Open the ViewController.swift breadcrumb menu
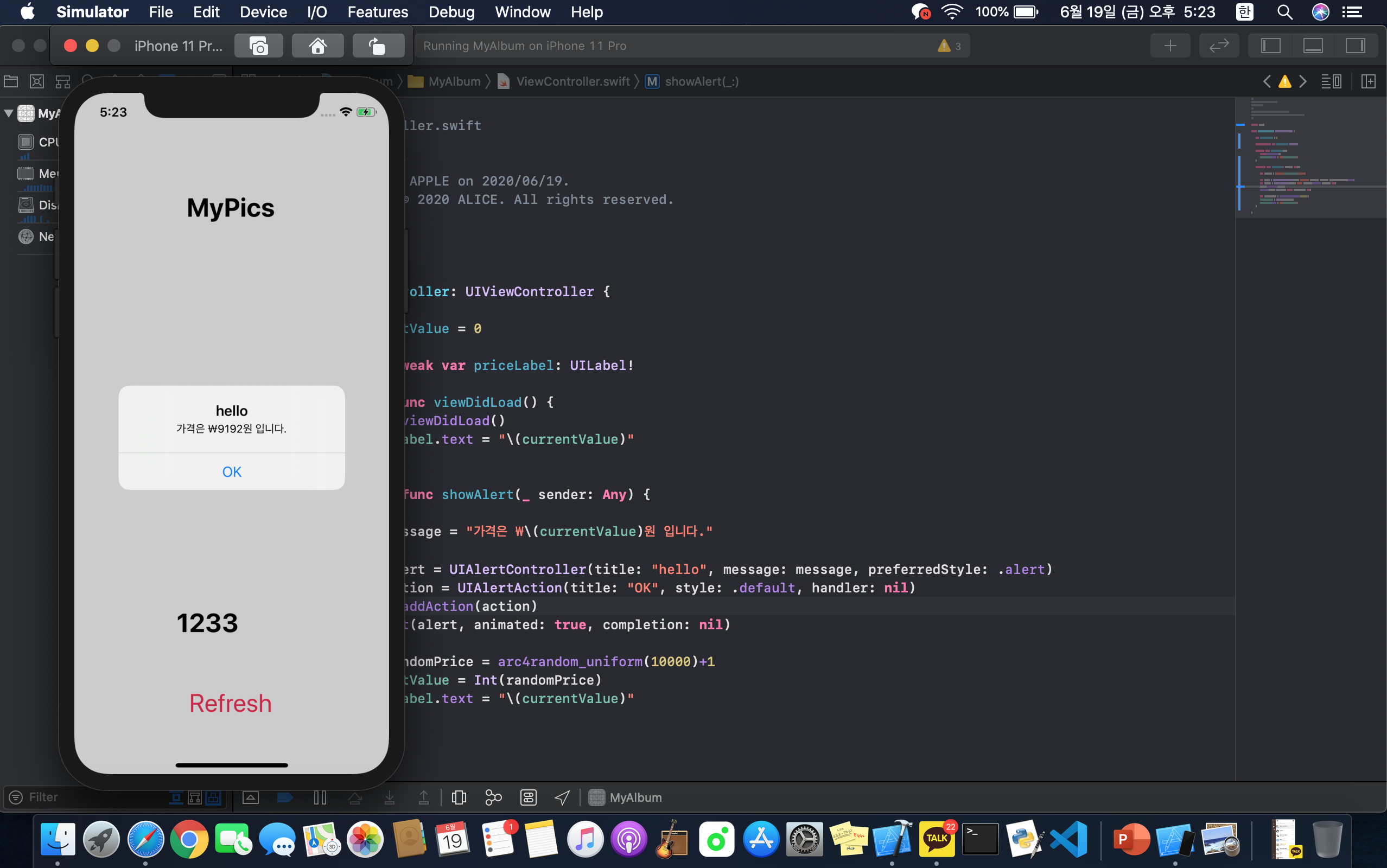 (x=572, y=81)
